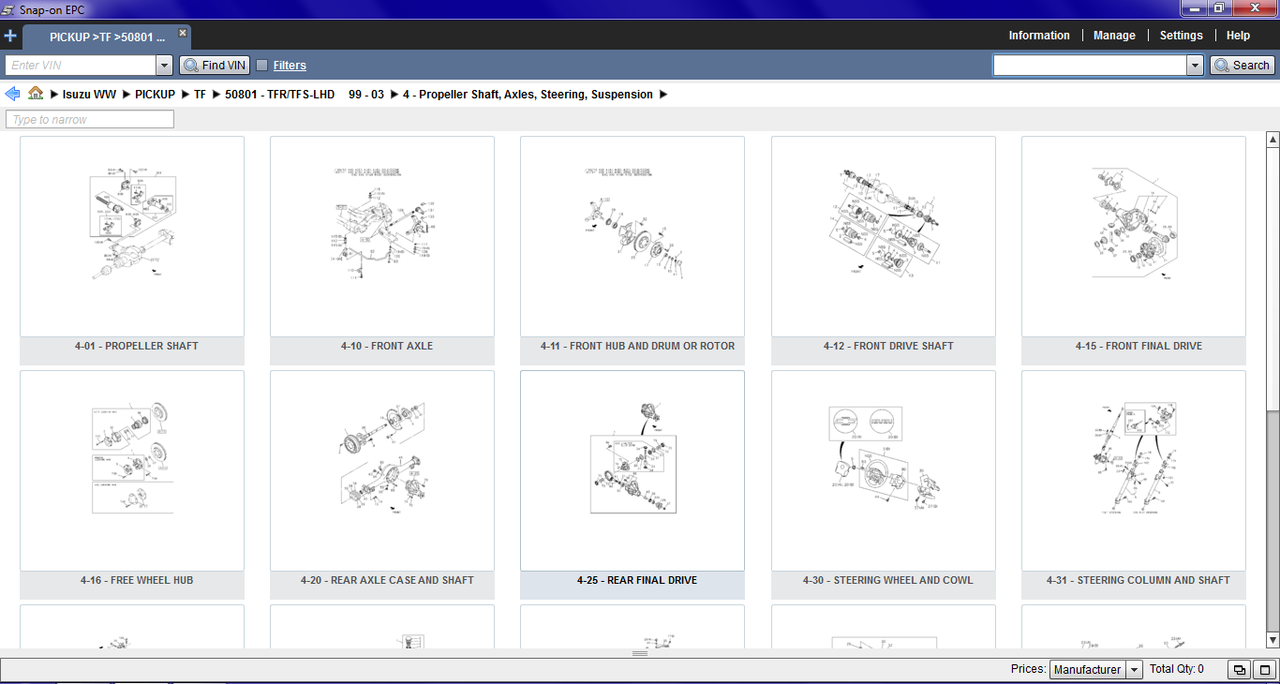Image resolution: width=1280 pixels, height=684 pixels.
Task: Select TF breadcrumb item
Action: coord(200,95)
